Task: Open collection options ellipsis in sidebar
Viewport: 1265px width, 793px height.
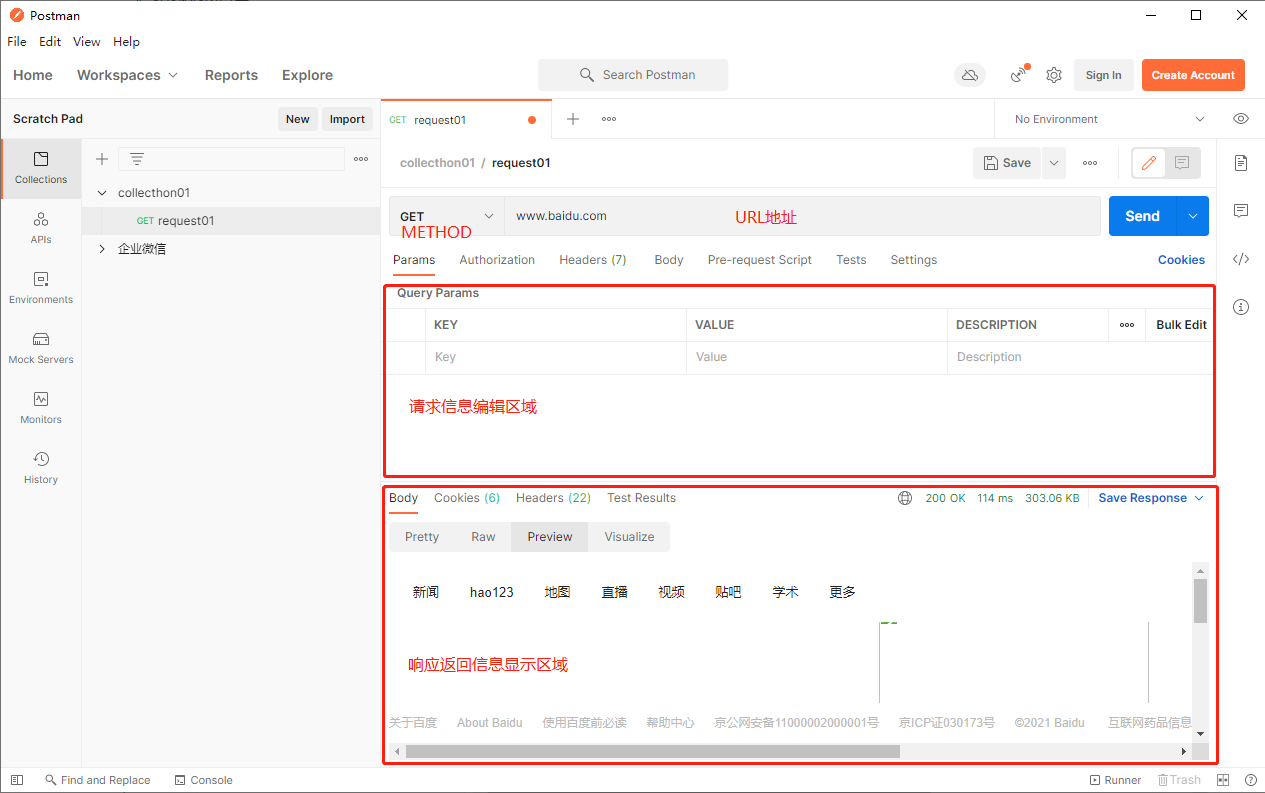Action: tap(361, 159)
